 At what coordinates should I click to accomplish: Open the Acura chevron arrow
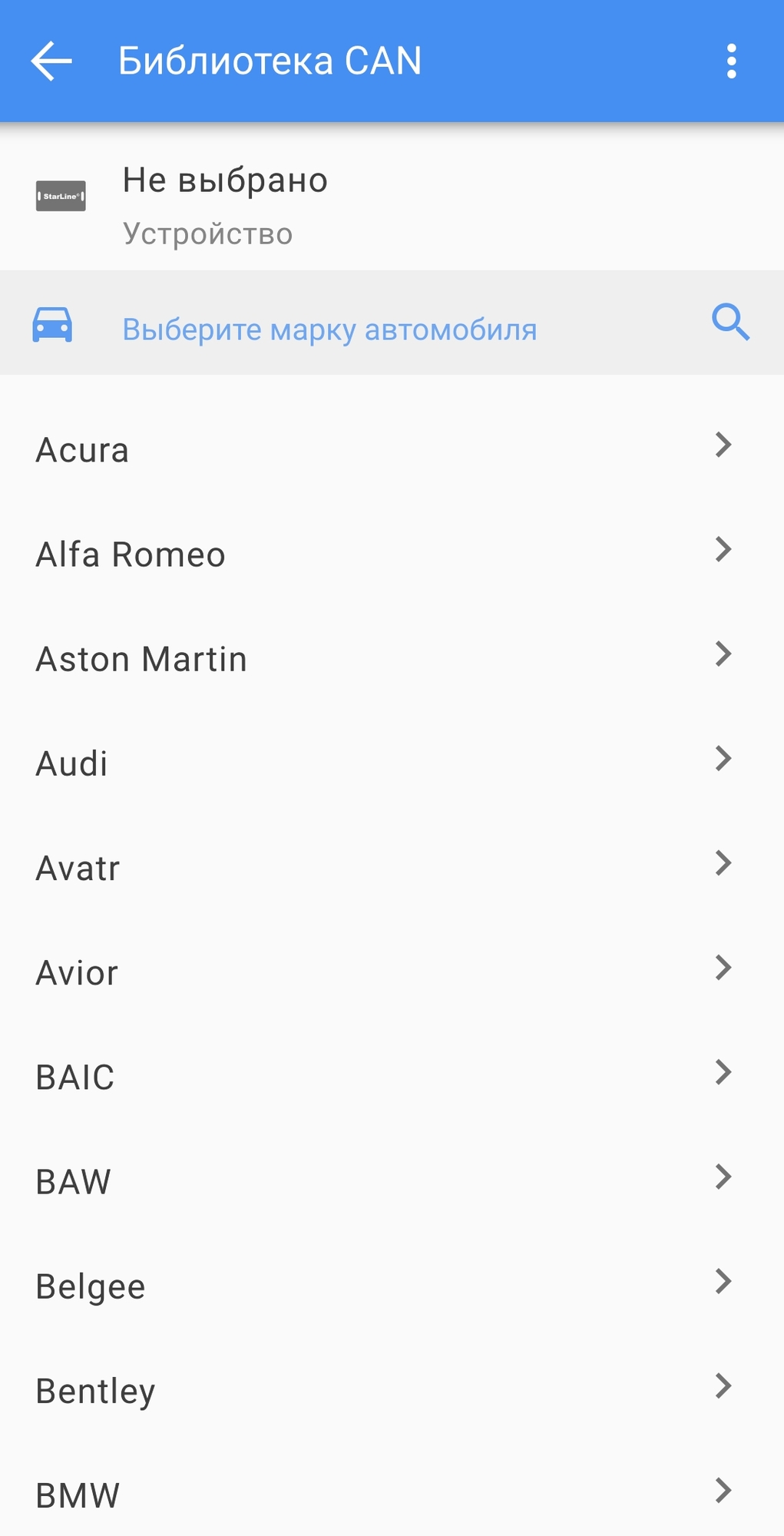point(723,445)
